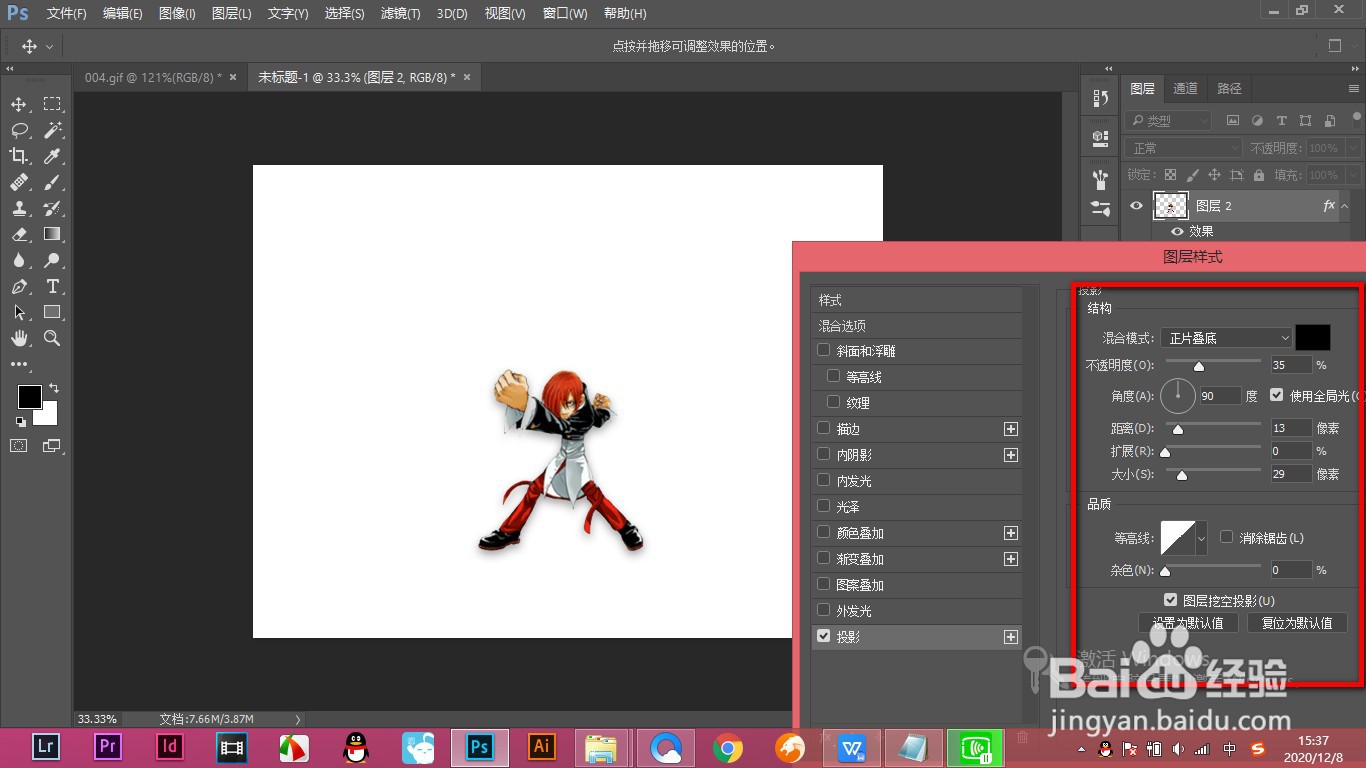Reset default foreground and background colors
The height and width of the screenshot is (768, 1366).
(21, 422)
